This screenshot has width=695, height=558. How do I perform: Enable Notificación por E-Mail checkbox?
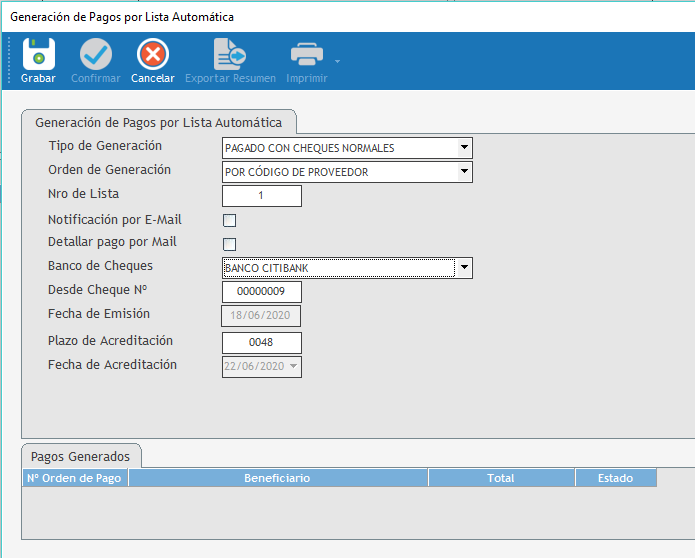click(x=229, y=220)
